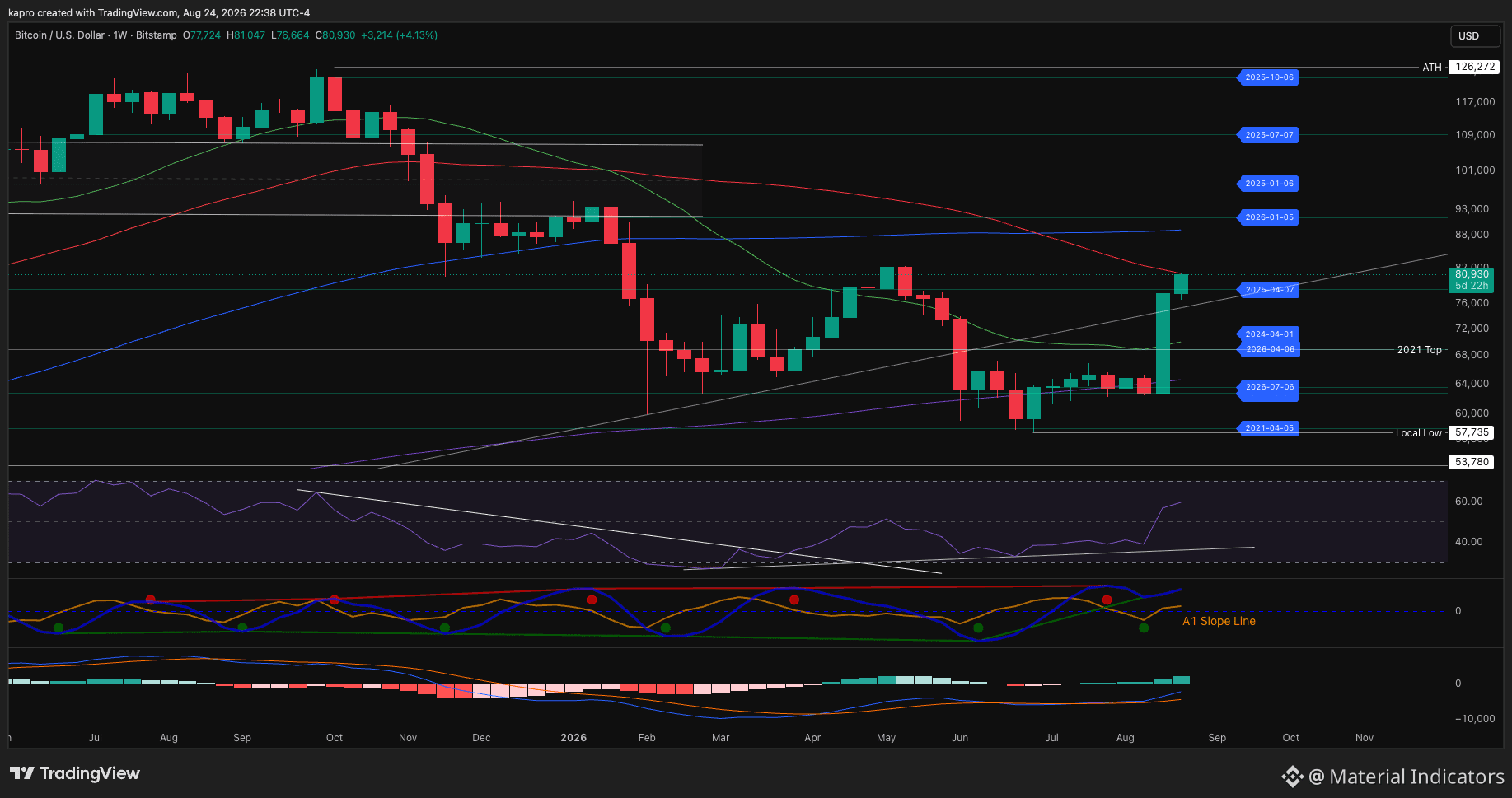Select the 2024-04-01 level tag
Screen dimensions: 1512x798
tap(1268, 334)
